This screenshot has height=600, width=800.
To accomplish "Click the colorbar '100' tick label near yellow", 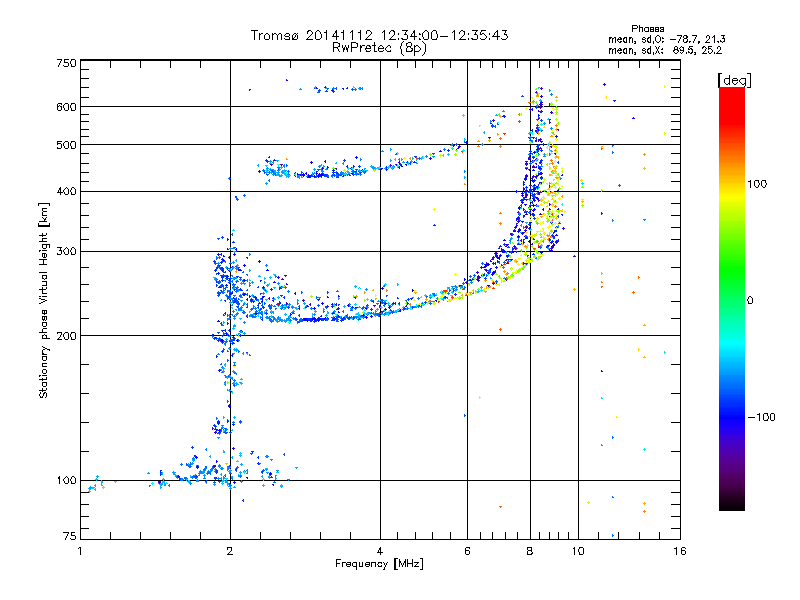I will 757,184.
